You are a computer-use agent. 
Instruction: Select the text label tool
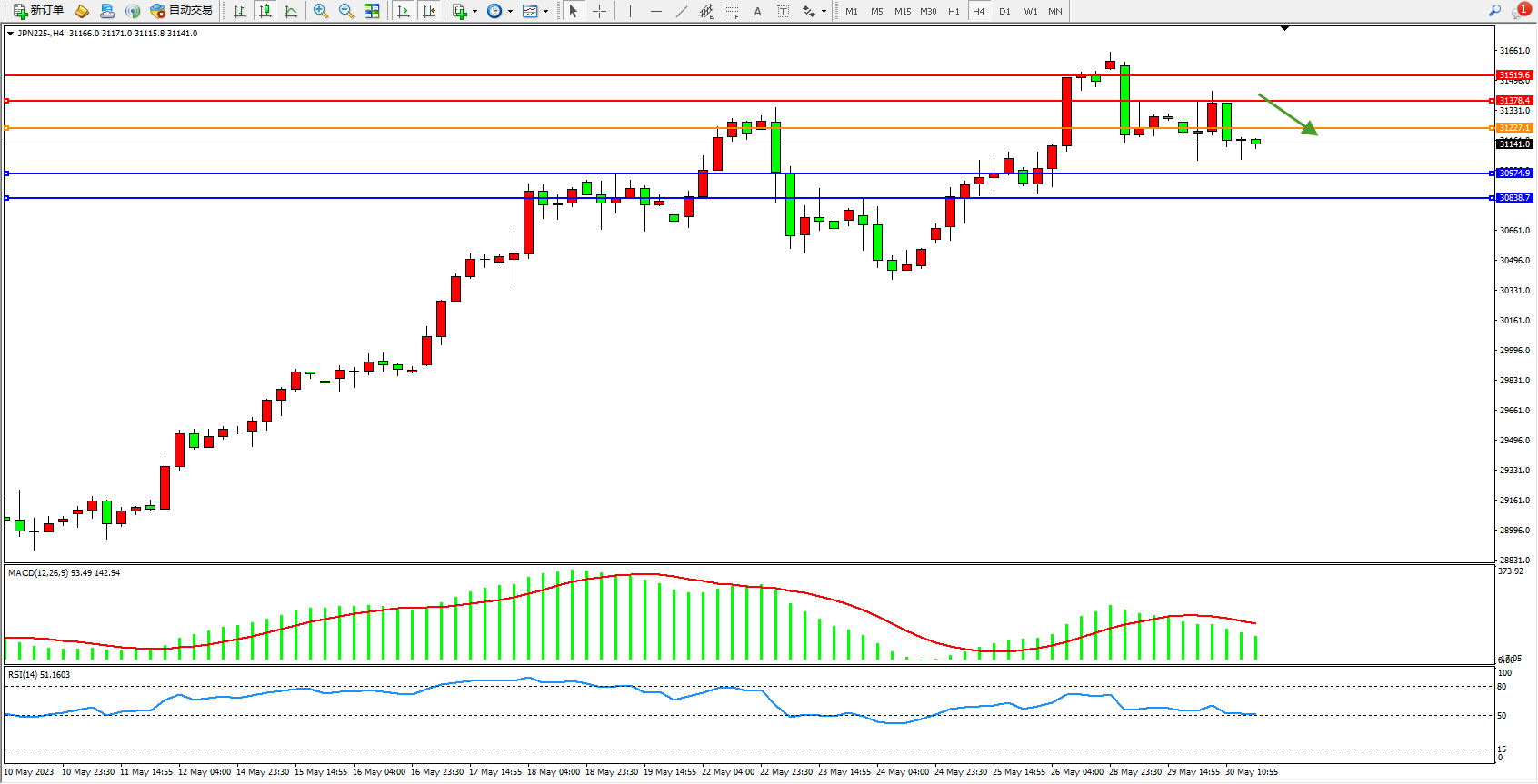[784, 11]
